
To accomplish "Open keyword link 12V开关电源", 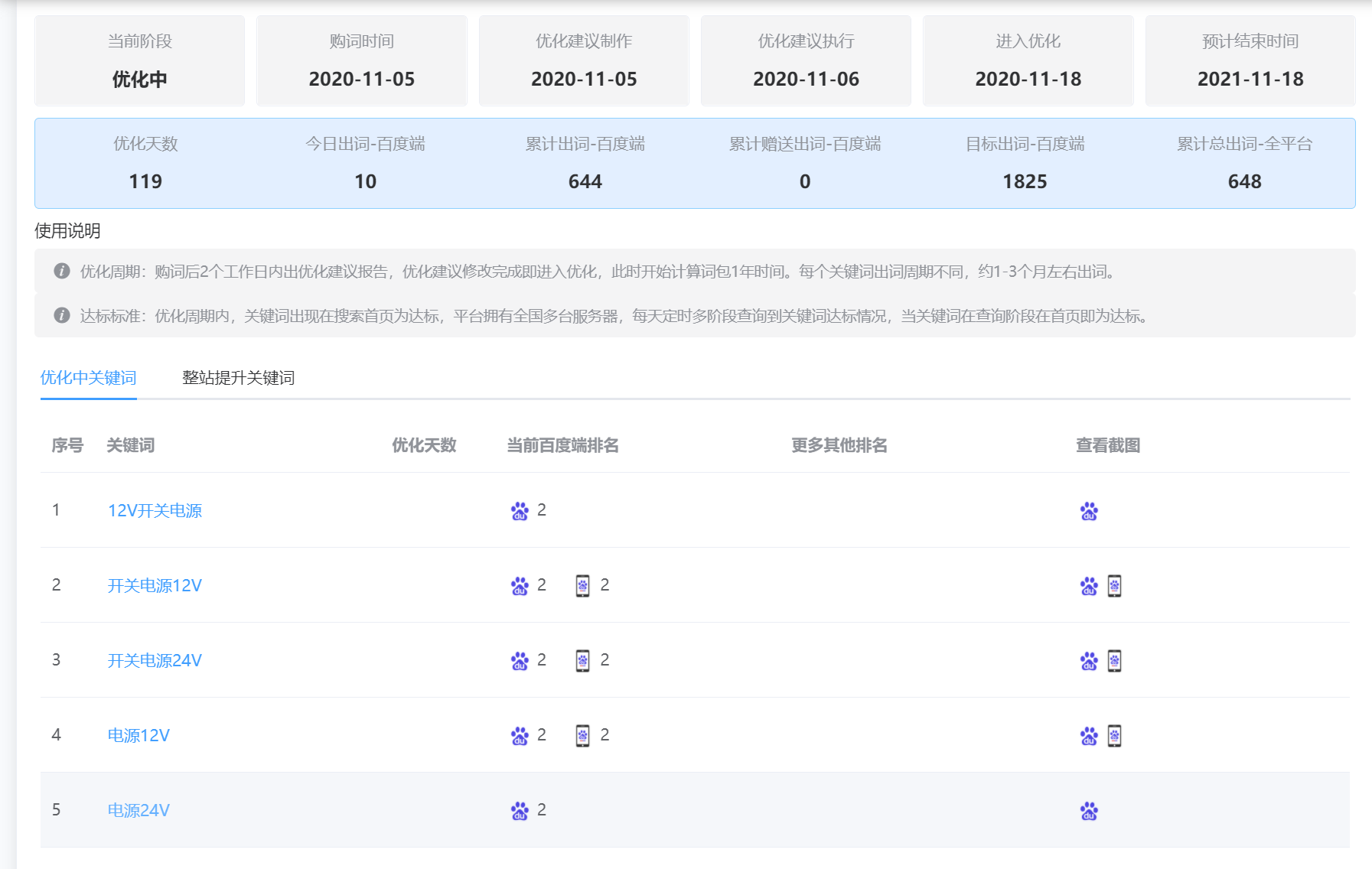I will (155, 511).
